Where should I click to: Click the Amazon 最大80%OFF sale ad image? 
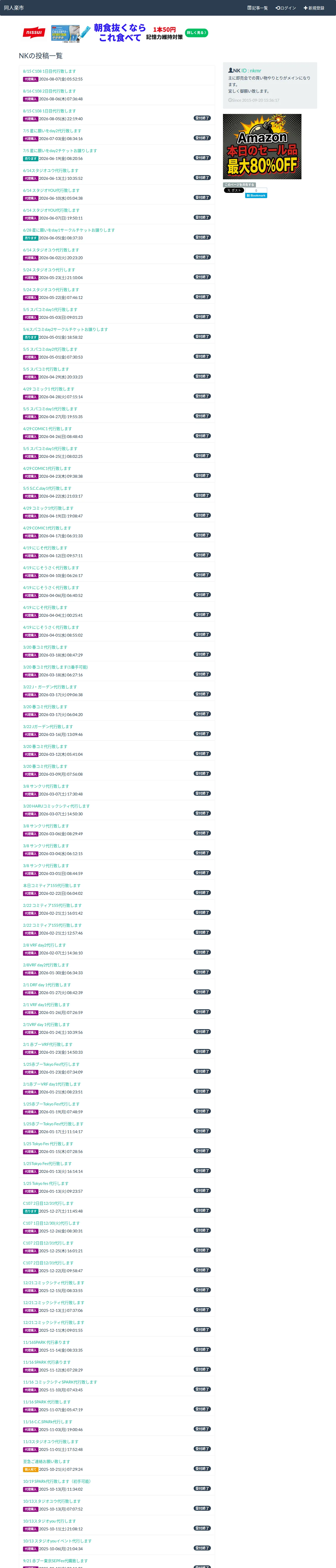[x=262, y=147]
